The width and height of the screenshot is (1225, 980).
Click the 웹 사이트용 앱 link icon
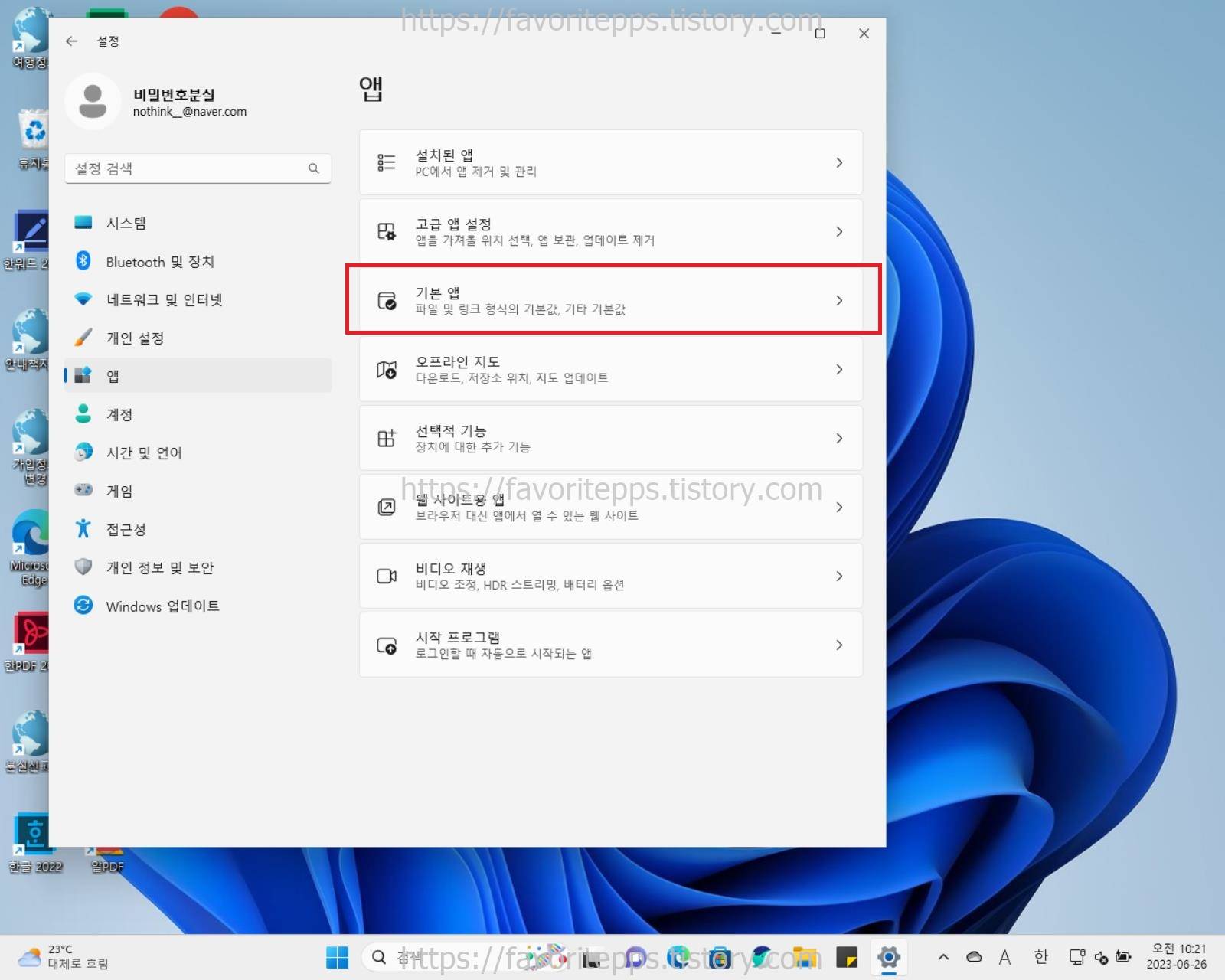pos(387,507)
